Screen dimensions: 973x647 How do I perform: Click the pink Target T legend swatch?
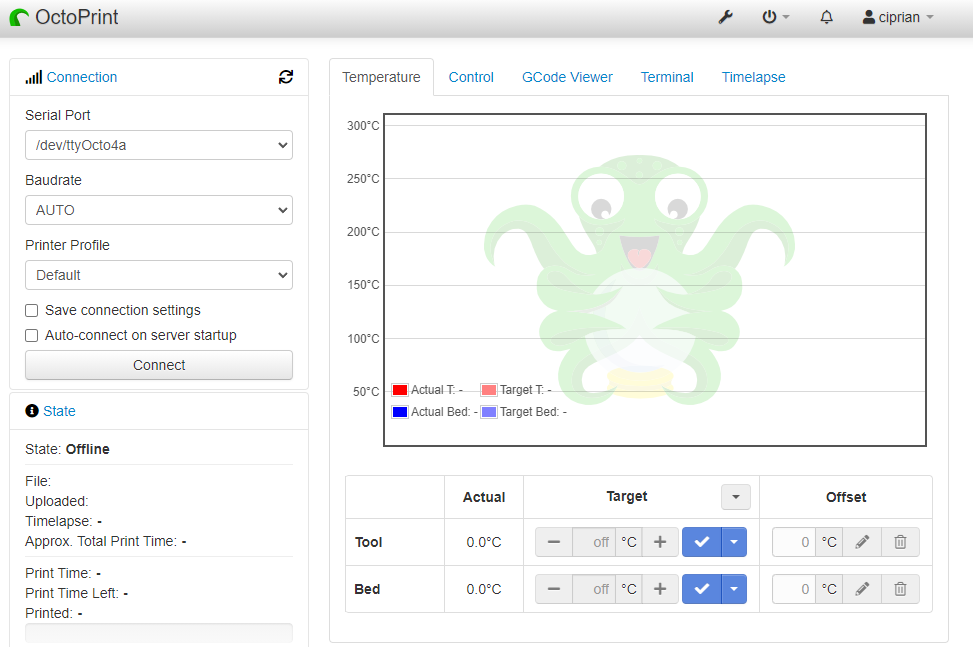489,390
